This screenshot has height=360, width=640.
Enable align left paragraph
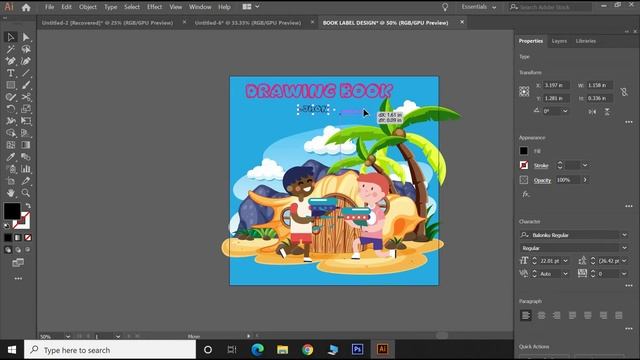pyautogui.click(x=526, y=316)
